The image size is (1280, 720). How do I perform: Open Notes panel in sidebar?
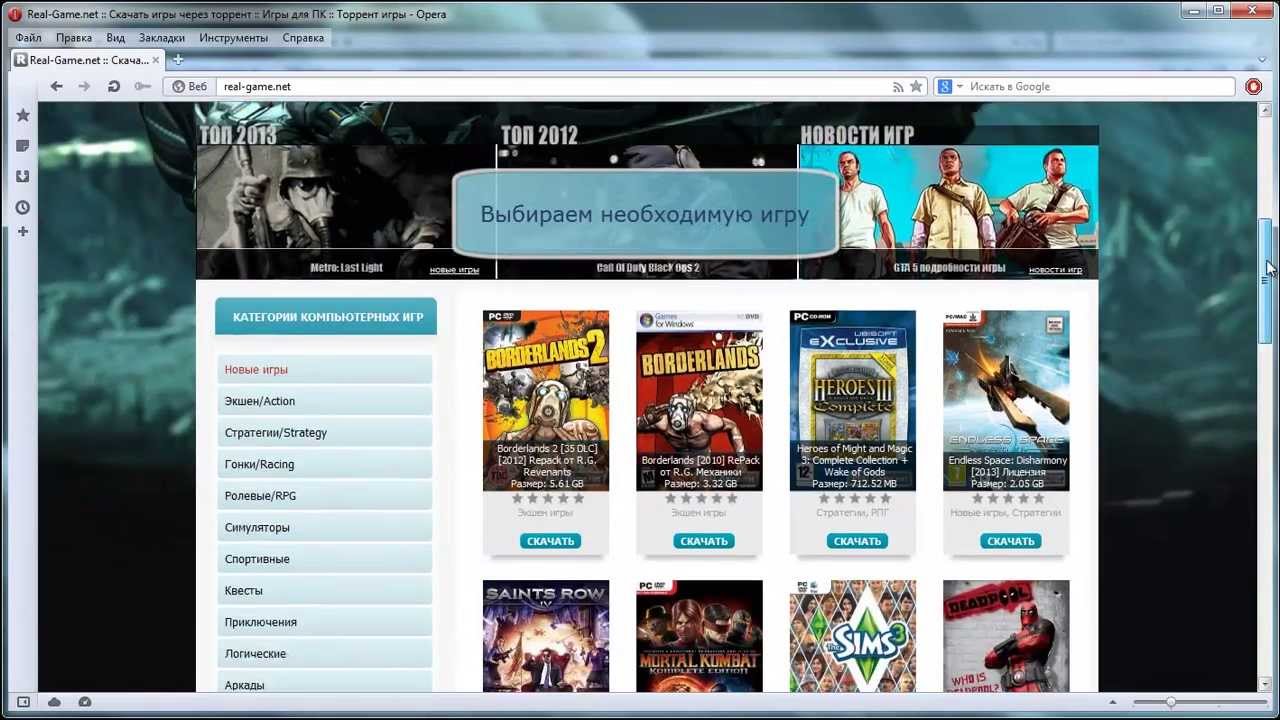click(23, 146)
